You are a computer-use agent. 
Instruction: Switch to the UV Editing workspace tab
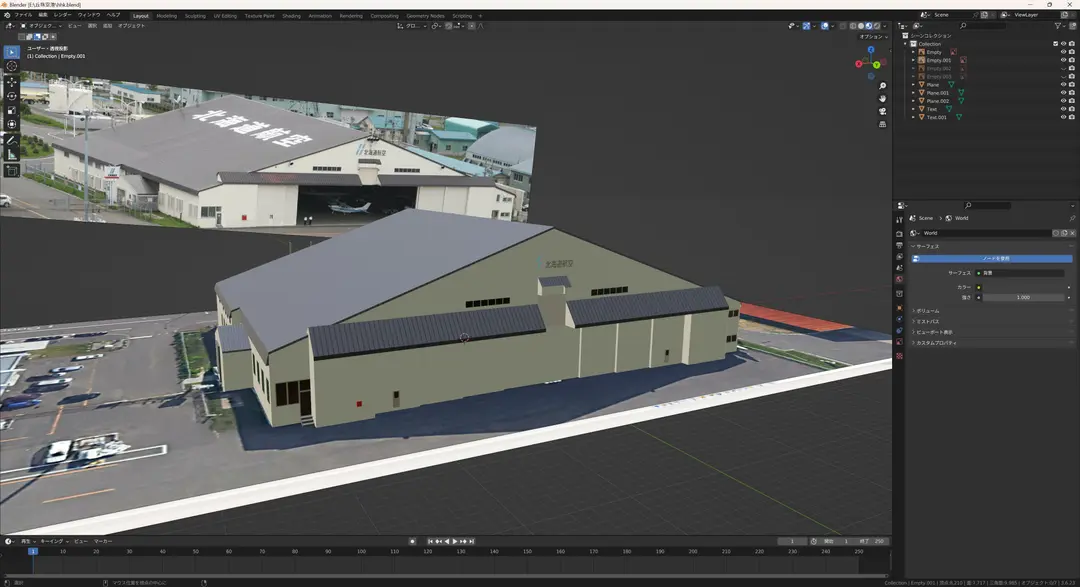[225, 16]
